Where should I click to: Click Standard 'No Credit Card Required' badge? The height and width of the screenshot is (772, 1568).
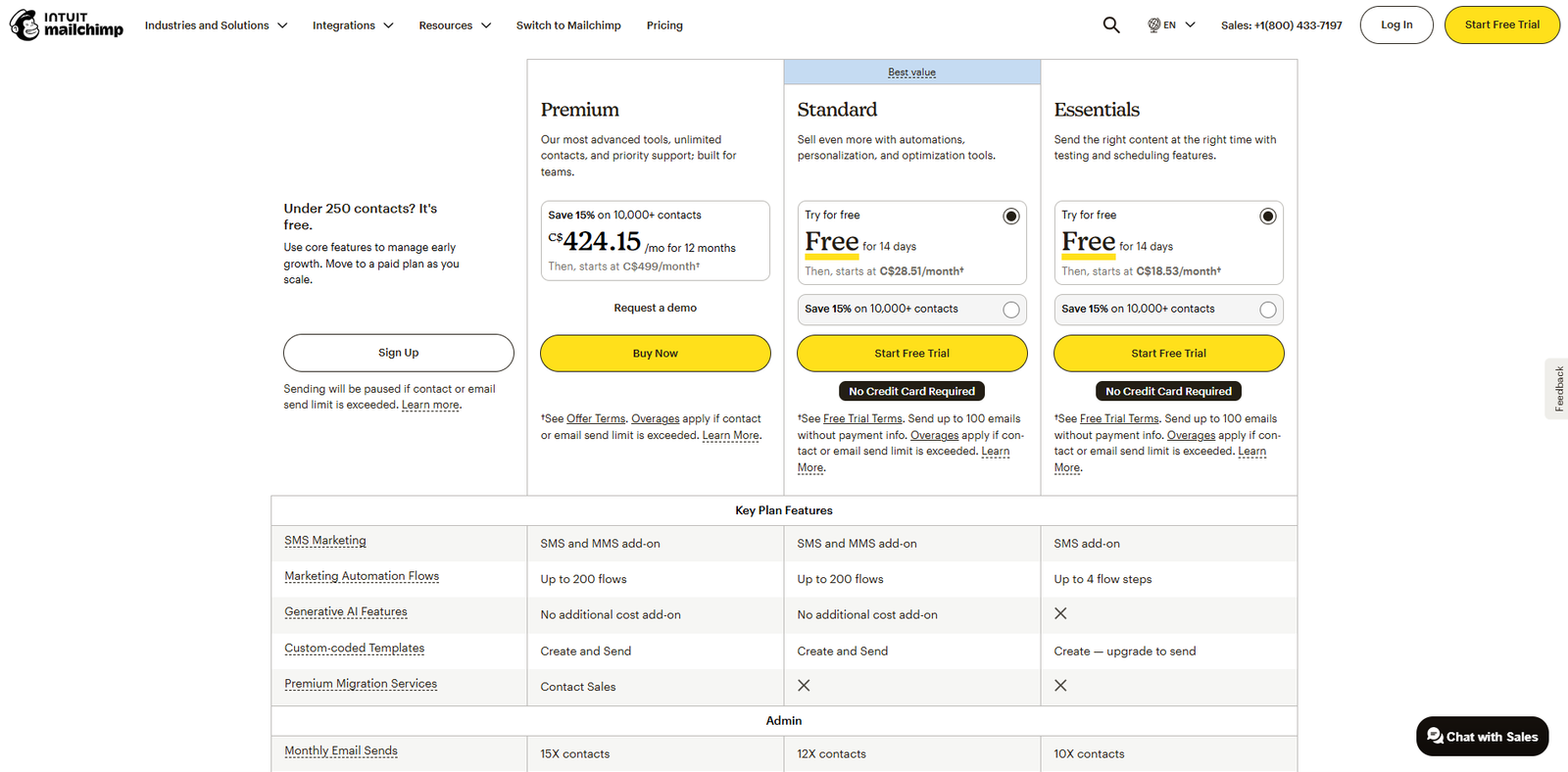pos(912,391)
